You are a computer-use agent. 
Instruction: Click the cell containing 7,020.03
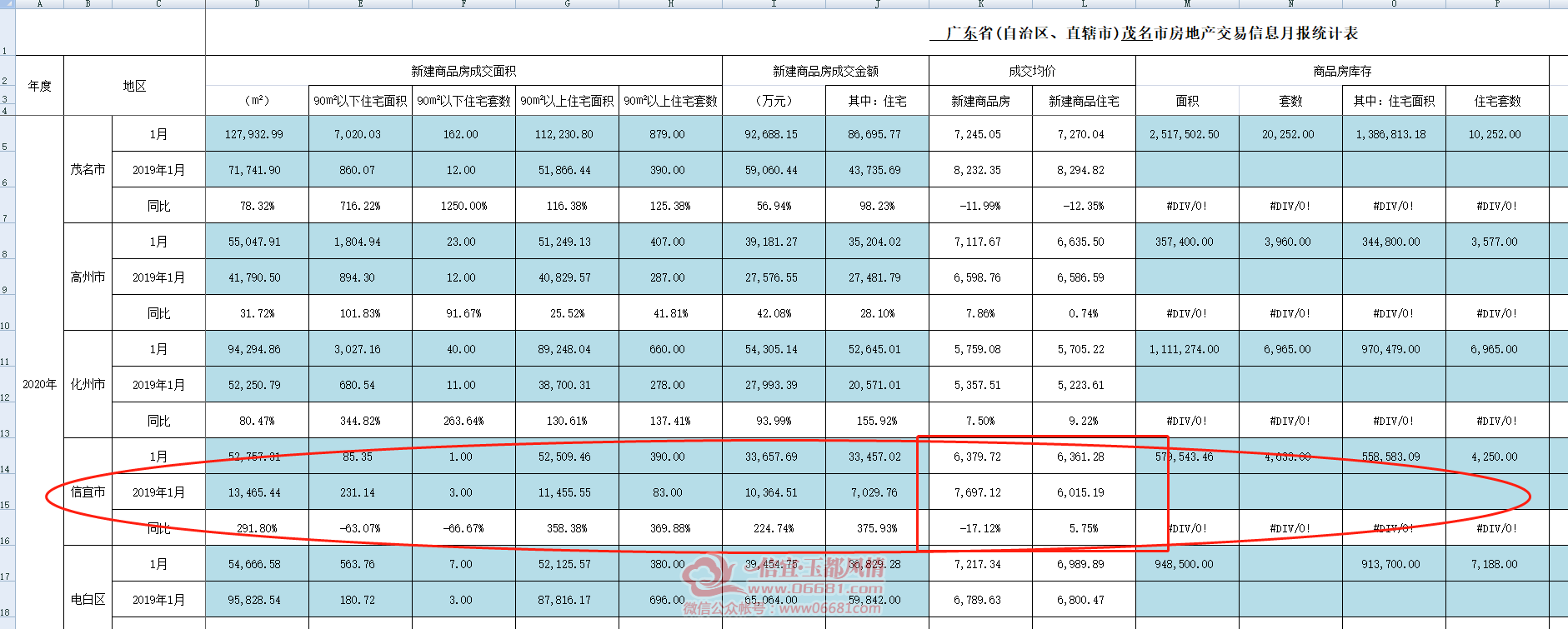tap(360, 133)
